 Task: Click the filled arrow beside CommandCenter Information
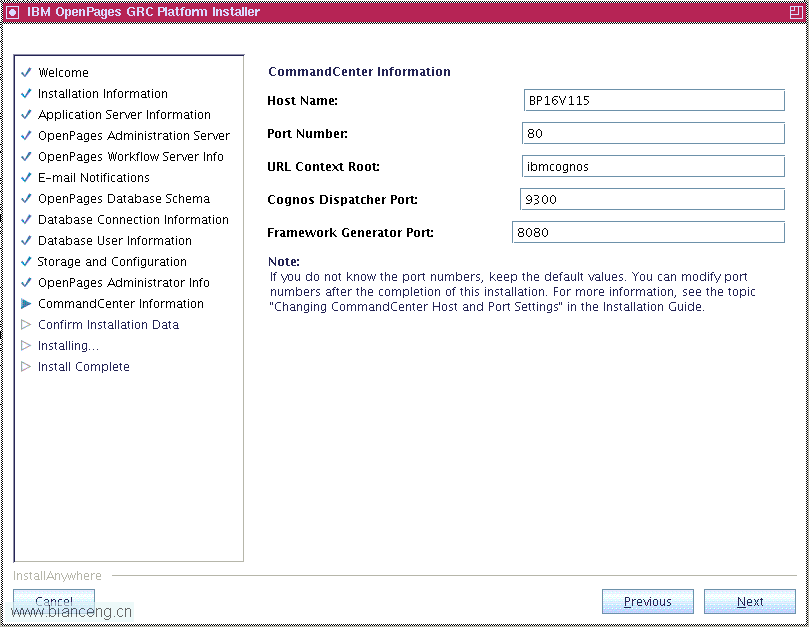[x=26, y=303]
